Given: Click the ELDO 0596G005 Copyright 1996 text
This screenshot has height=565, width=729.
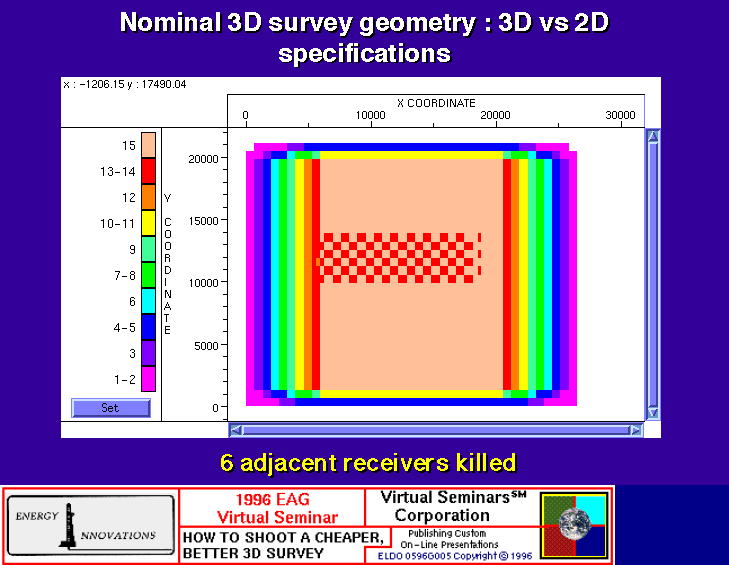Looking at the screenshot, I should [455, 556].
